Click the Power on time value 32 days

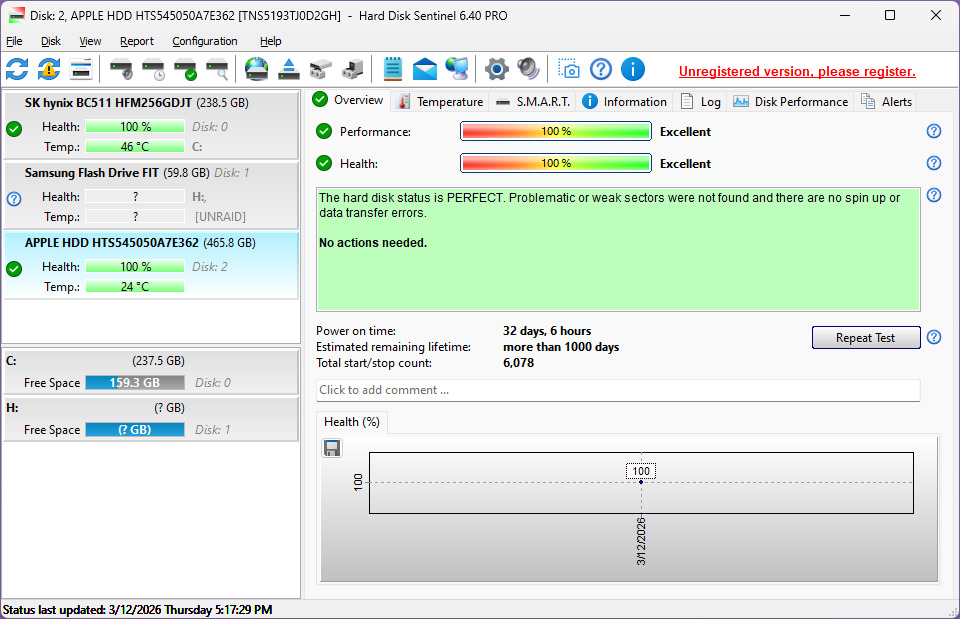click(547, 331)
